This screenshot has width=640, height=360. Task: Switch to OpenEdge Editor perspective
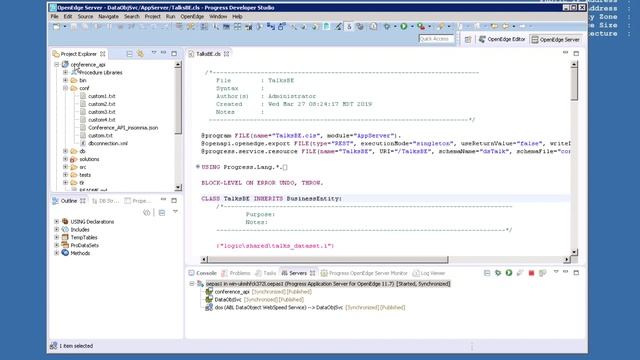(502, 40)
